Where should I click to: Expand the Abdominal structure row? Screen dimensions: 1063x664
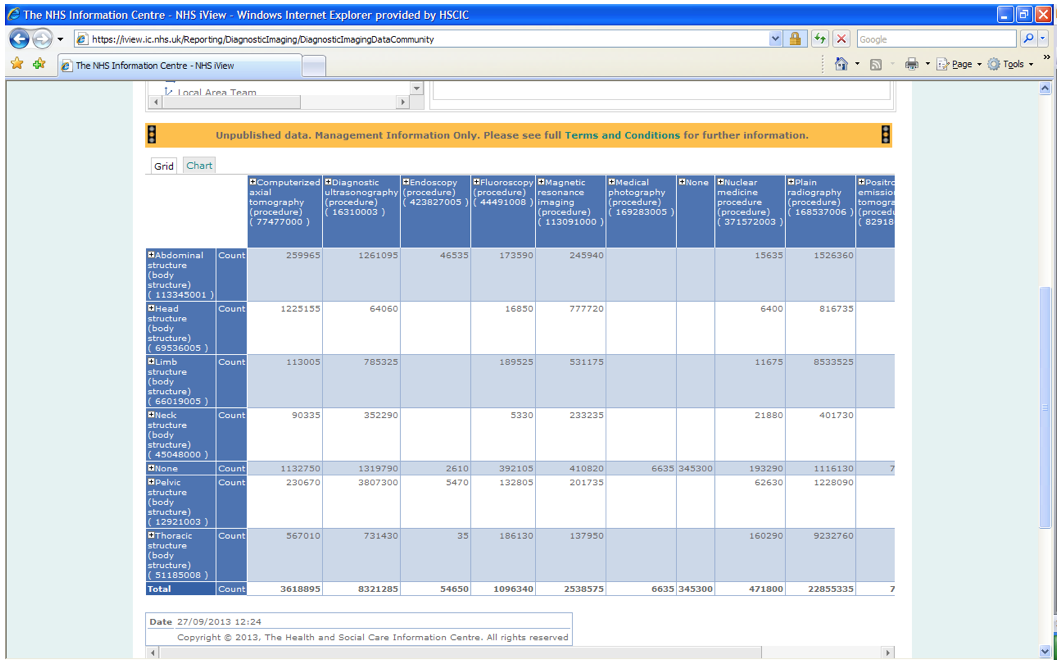click(152, 255)
